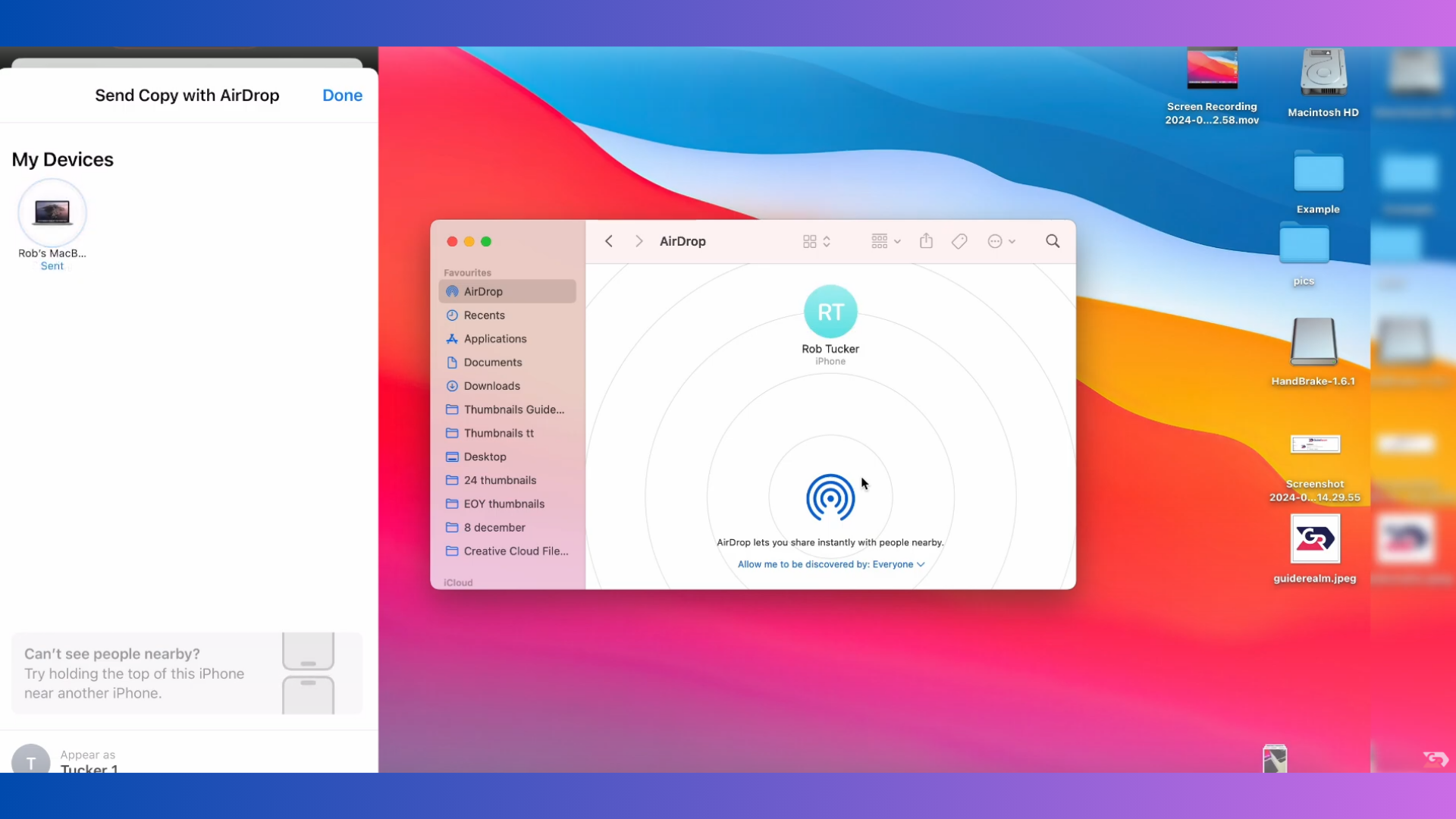
Task: Click the blue AirDrop radar icon
Action: click(830, 498)
